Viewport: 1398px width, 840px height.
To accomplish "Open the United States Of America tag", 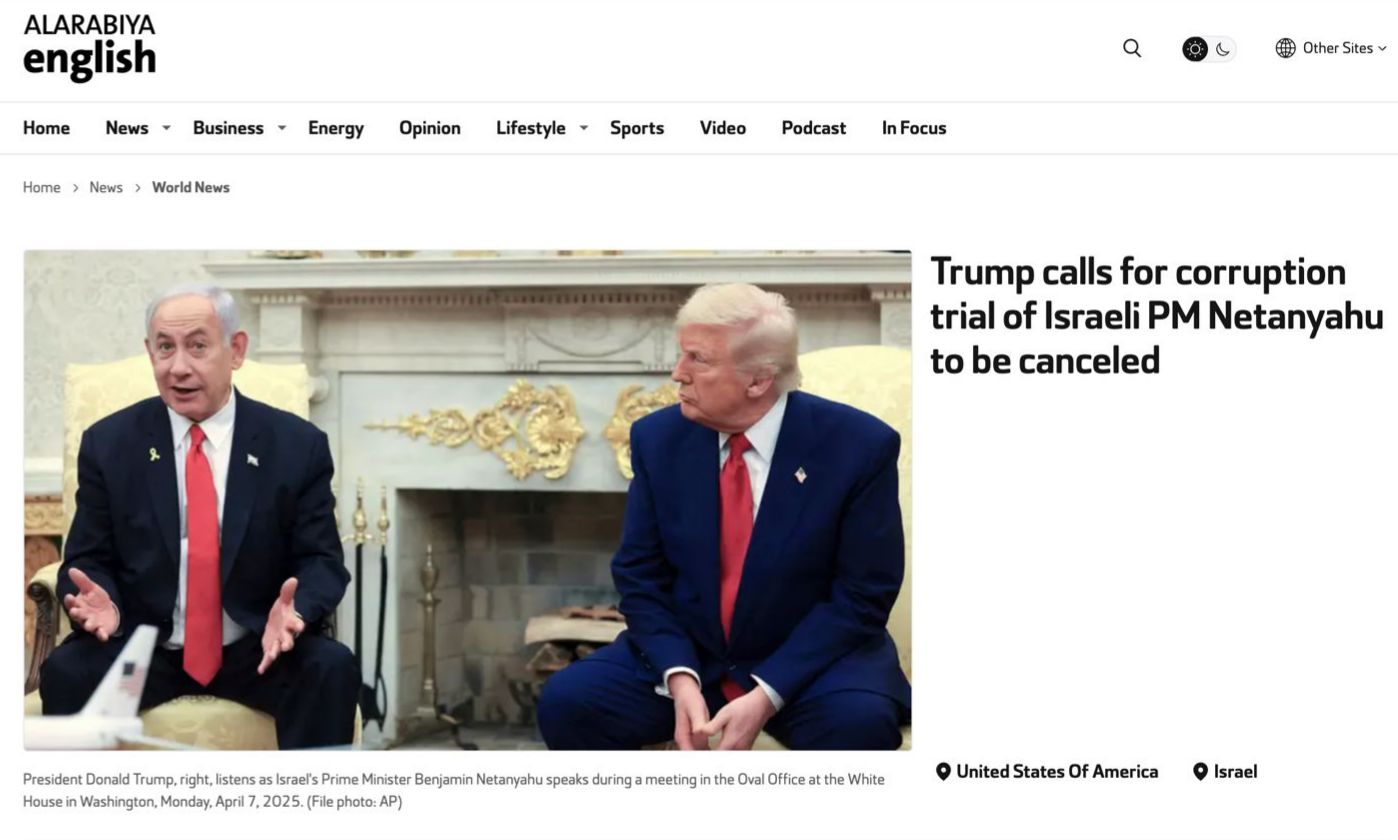I will (x=1057, y=771).
